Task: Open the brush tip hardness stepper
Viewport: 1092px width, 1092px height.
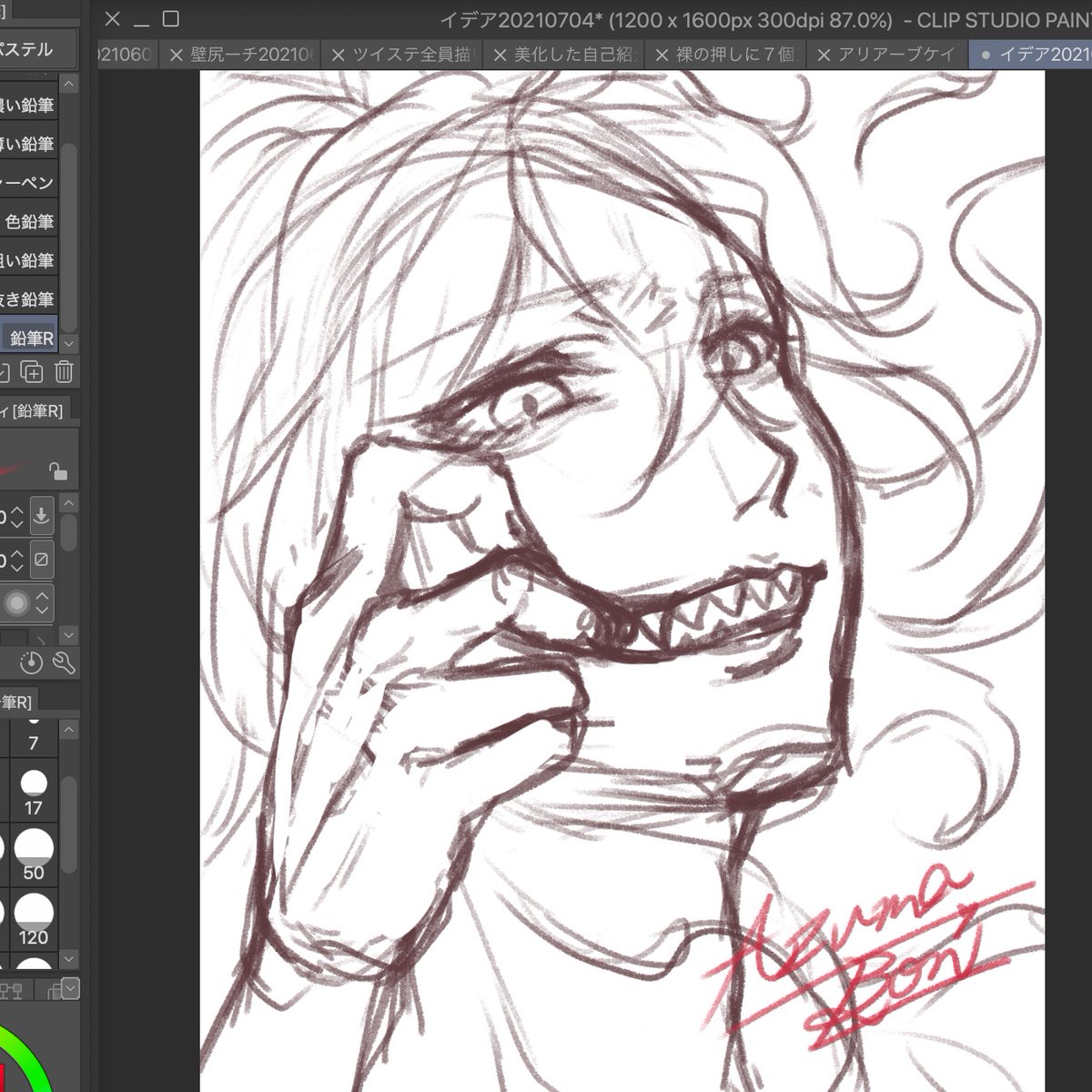Action: (42, 602)
